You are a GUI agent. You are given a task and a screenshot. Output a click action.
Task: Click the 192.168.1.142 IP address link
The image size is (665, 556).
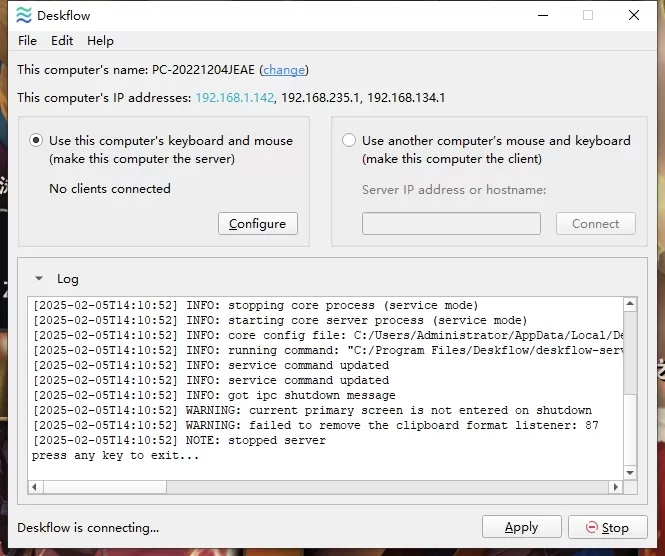[235, 98]
